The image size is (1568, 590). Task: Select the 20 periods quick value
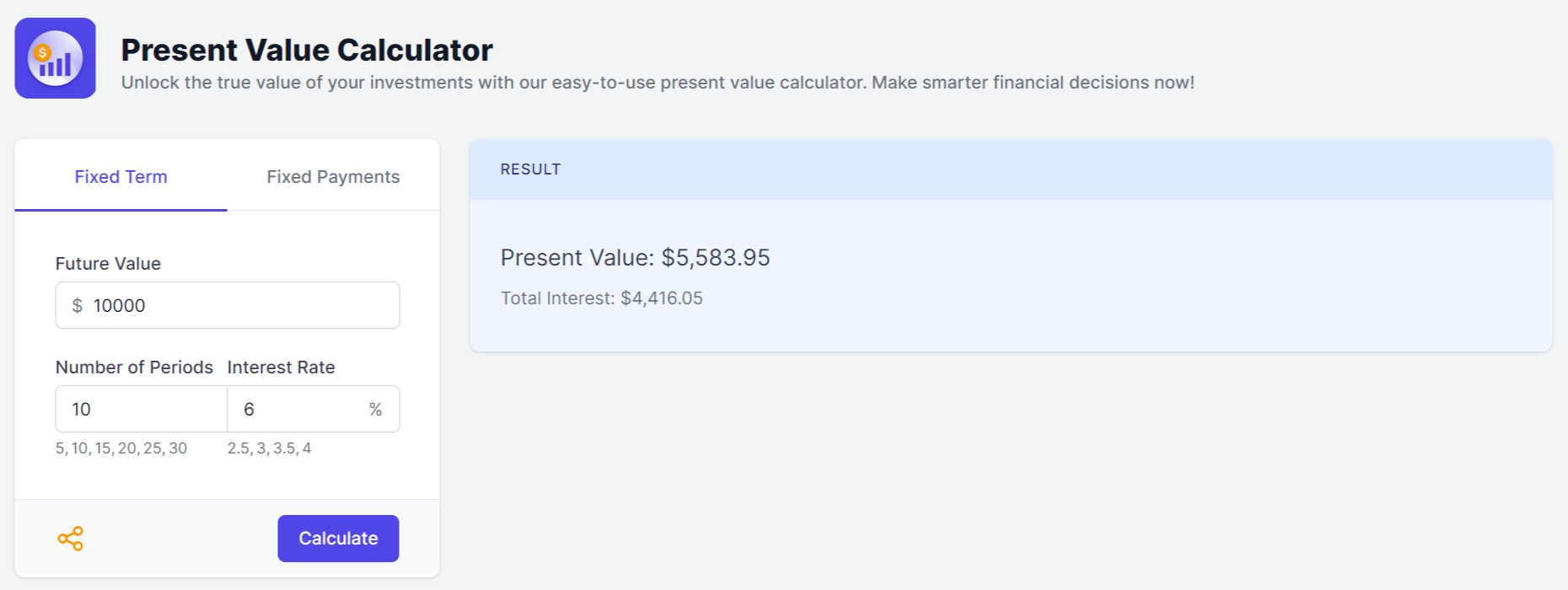127,448
